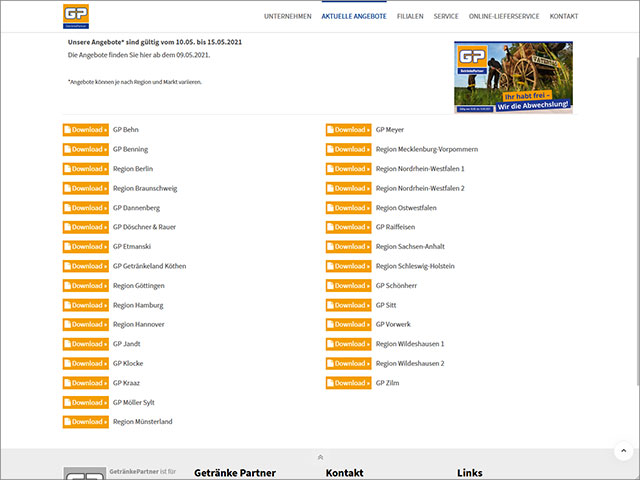Download the GP Behn offer
This screenshot has width=640, height=480.
86,130
